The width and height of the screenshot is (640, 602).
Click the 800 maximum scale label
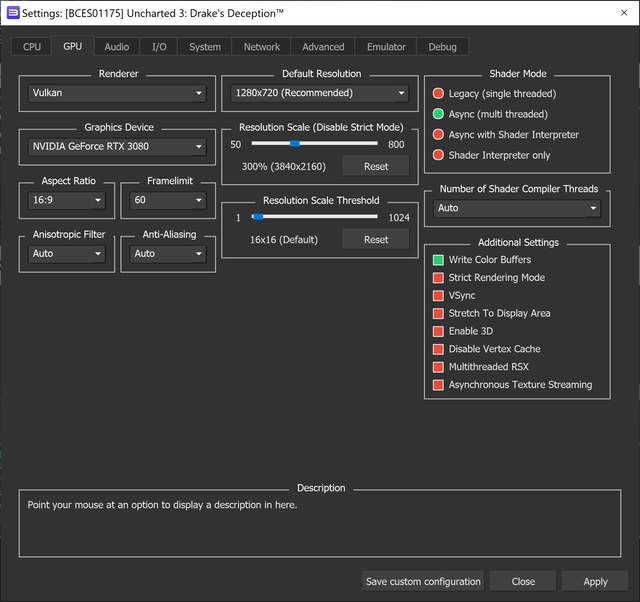click(396, 144)
